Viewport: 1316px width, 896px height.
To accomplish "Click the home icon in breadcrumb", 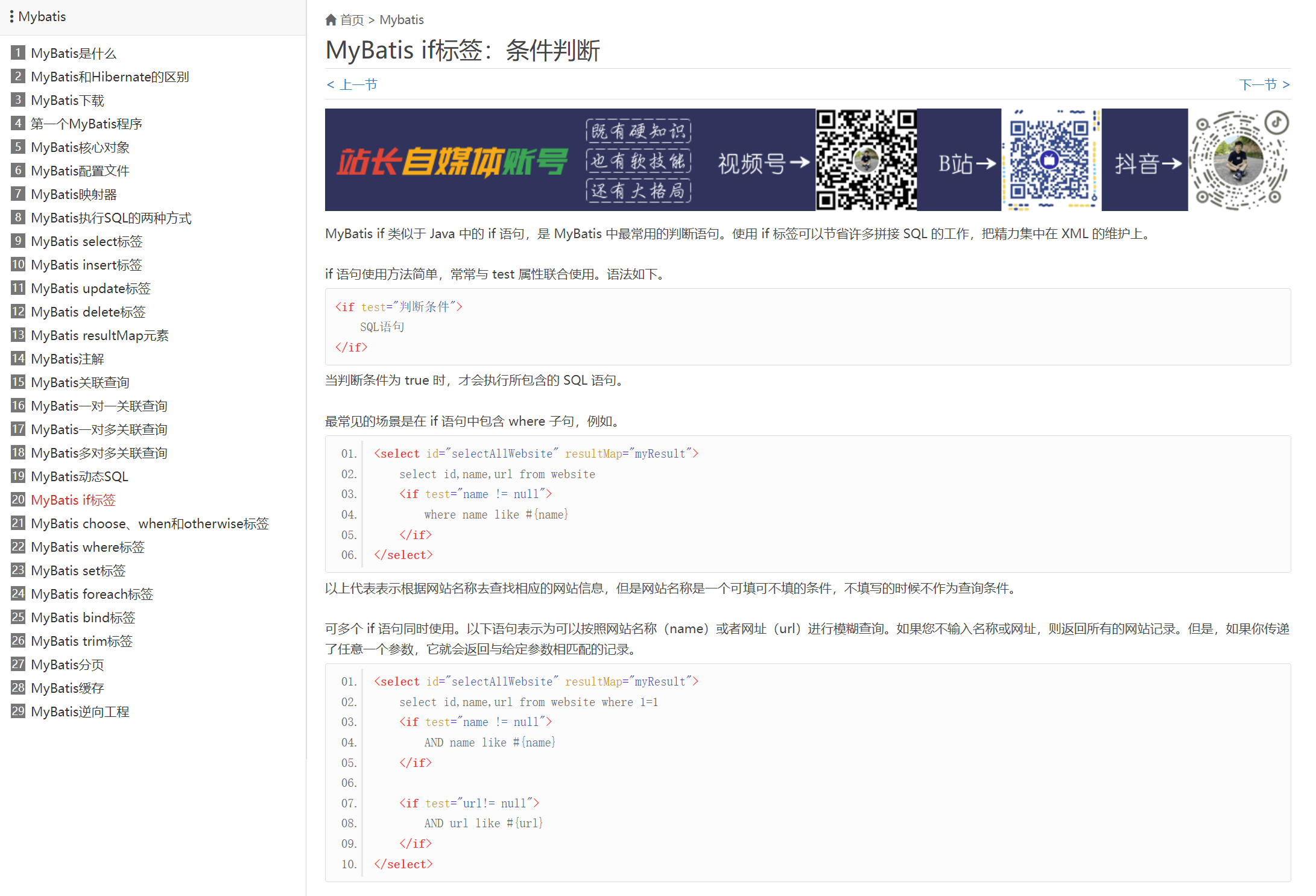I will click(331, 20).
